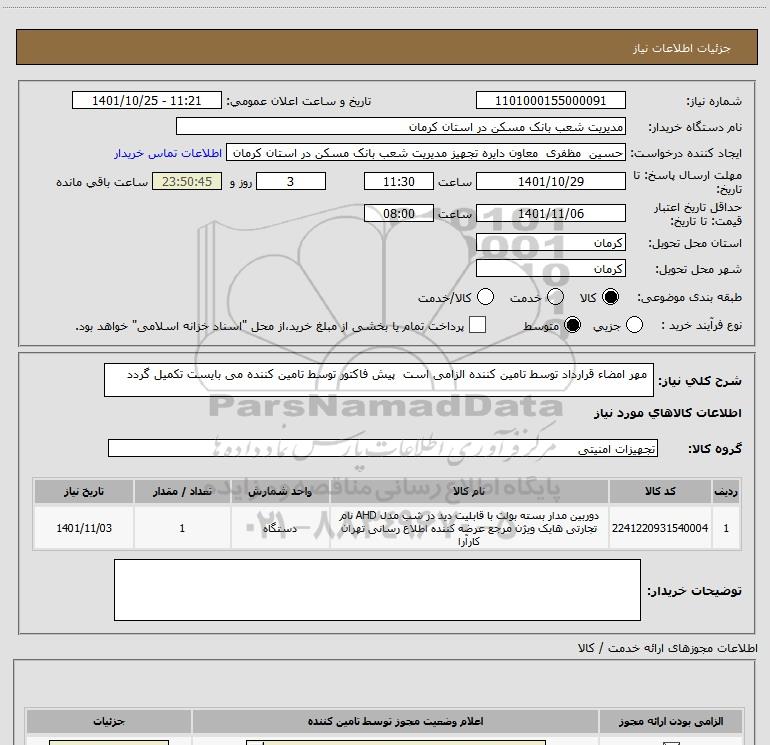
Task: Click the جزئیات column header in permits table
Action: tap(109, 721)
